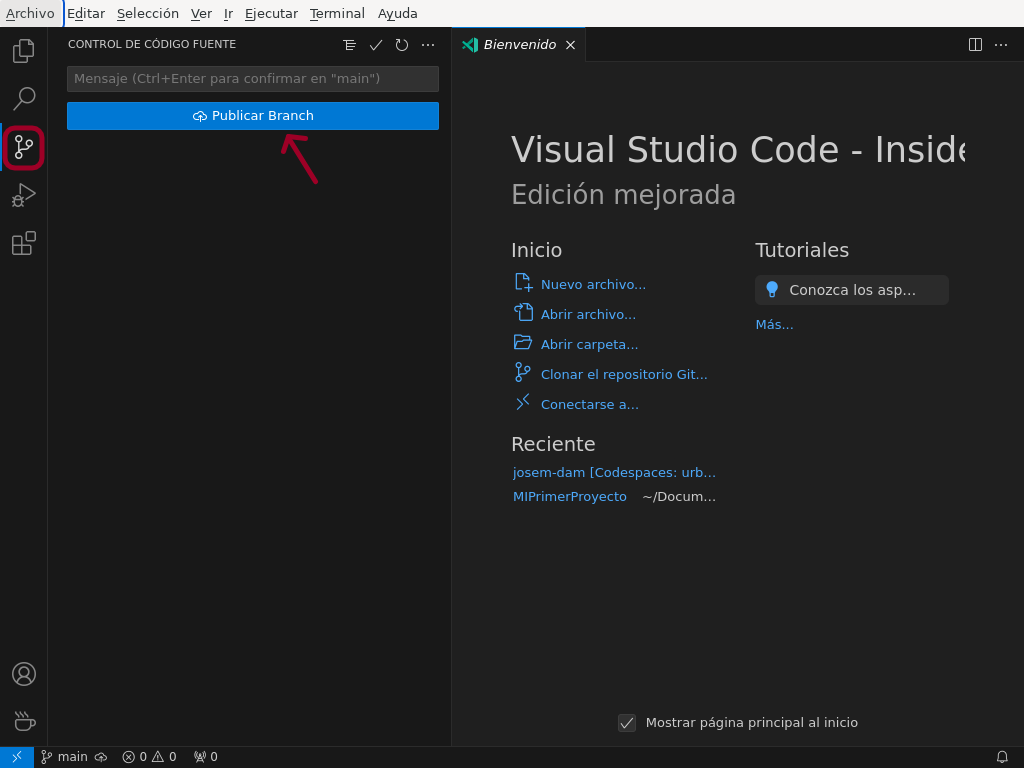Open notifications bell
Viewport: 1024px width, 768px height.
1002,757
